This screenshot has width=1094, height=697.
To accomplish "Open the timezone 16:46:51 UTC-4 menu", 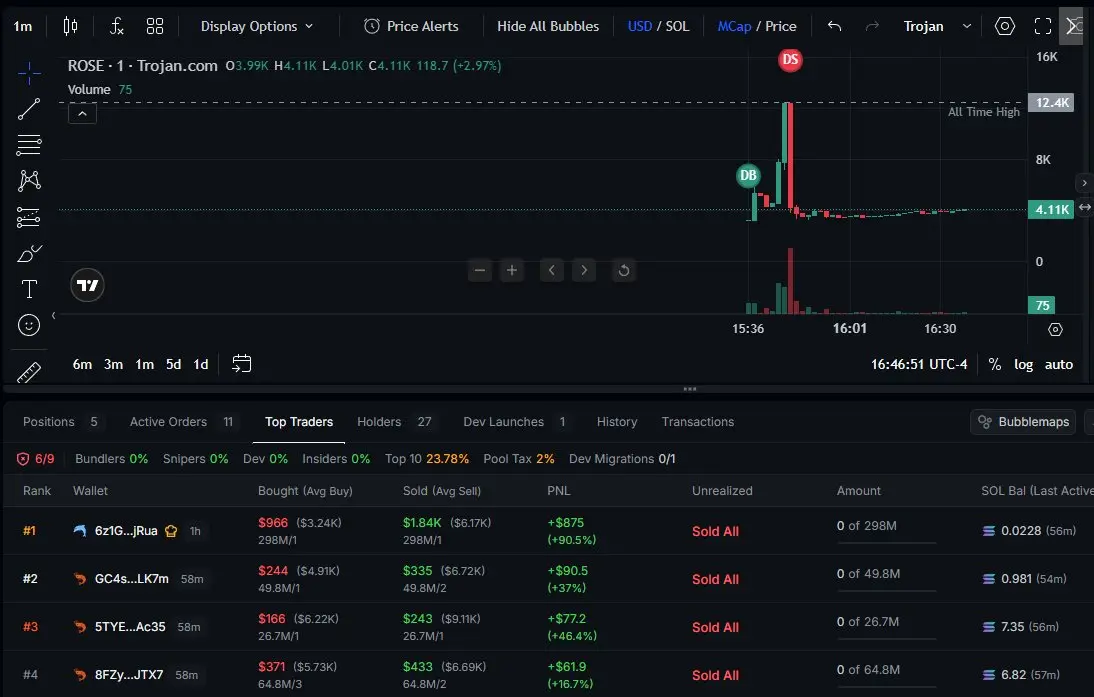I will click(x=919, y=364).
